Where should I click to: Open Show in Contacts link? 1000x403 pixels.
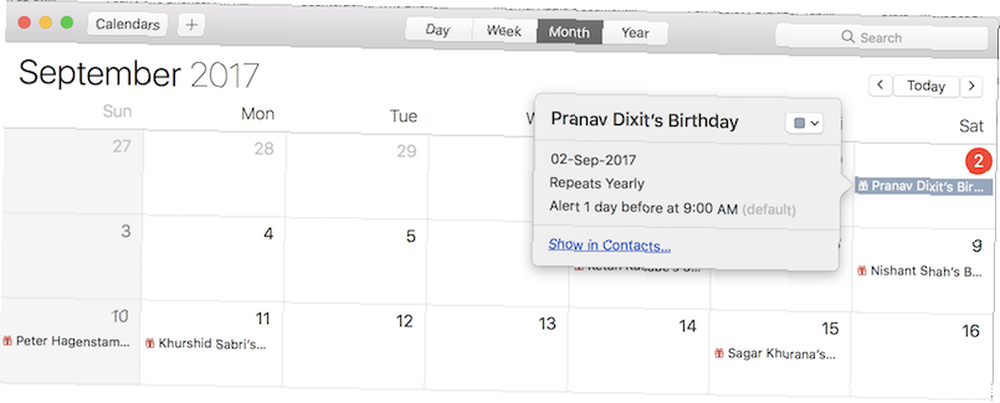pyautogui.click(x=609, y=245)
